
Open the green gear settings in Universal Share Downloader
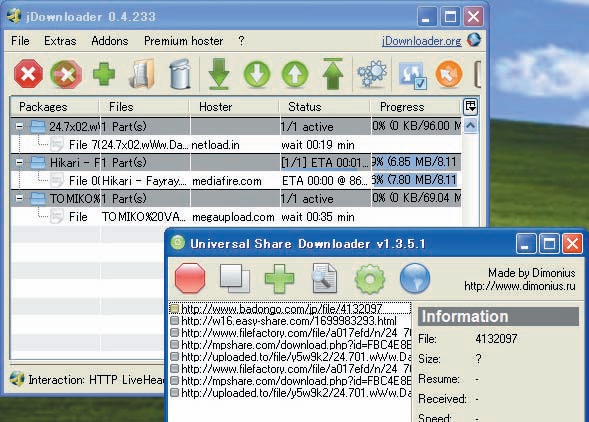370,279
